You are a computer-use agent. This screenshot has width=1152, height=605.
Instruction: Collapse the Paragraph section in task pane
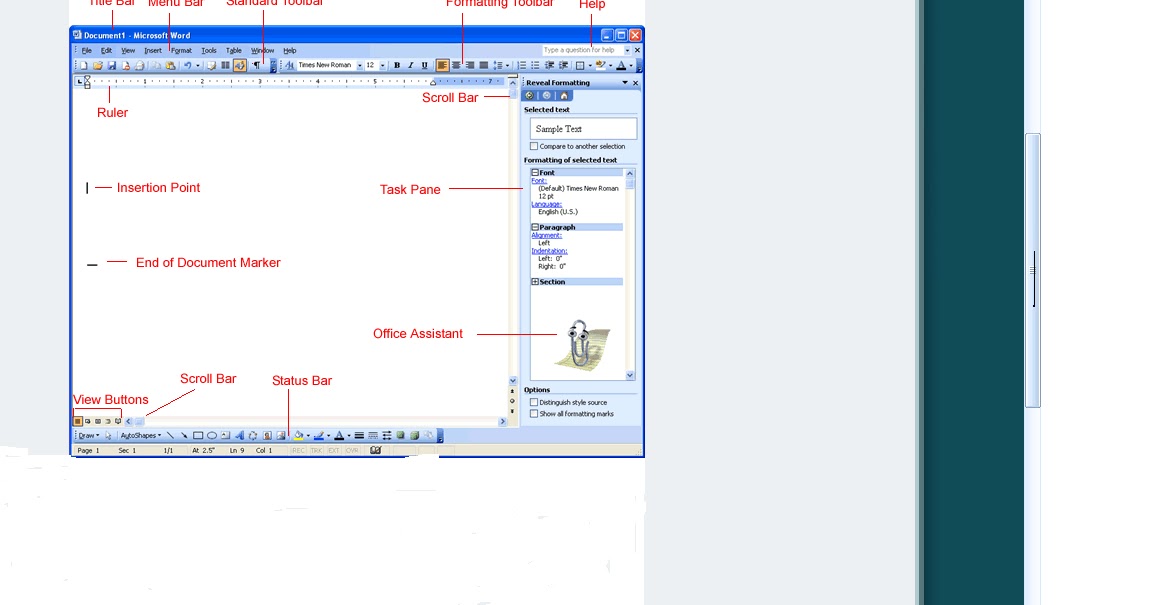(x=535, y=227)
